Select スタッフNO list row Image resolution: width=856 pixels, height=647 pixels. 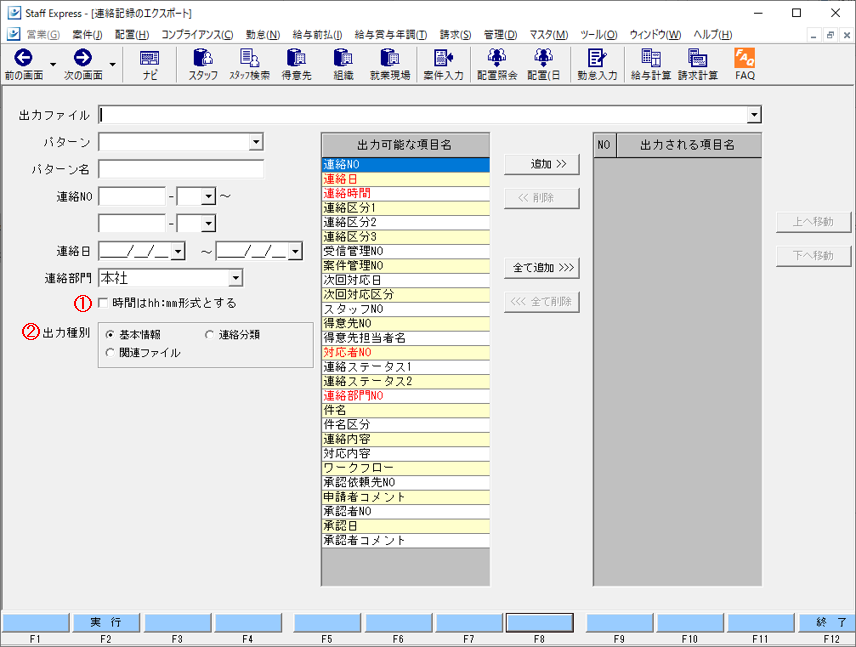[406, 309]
